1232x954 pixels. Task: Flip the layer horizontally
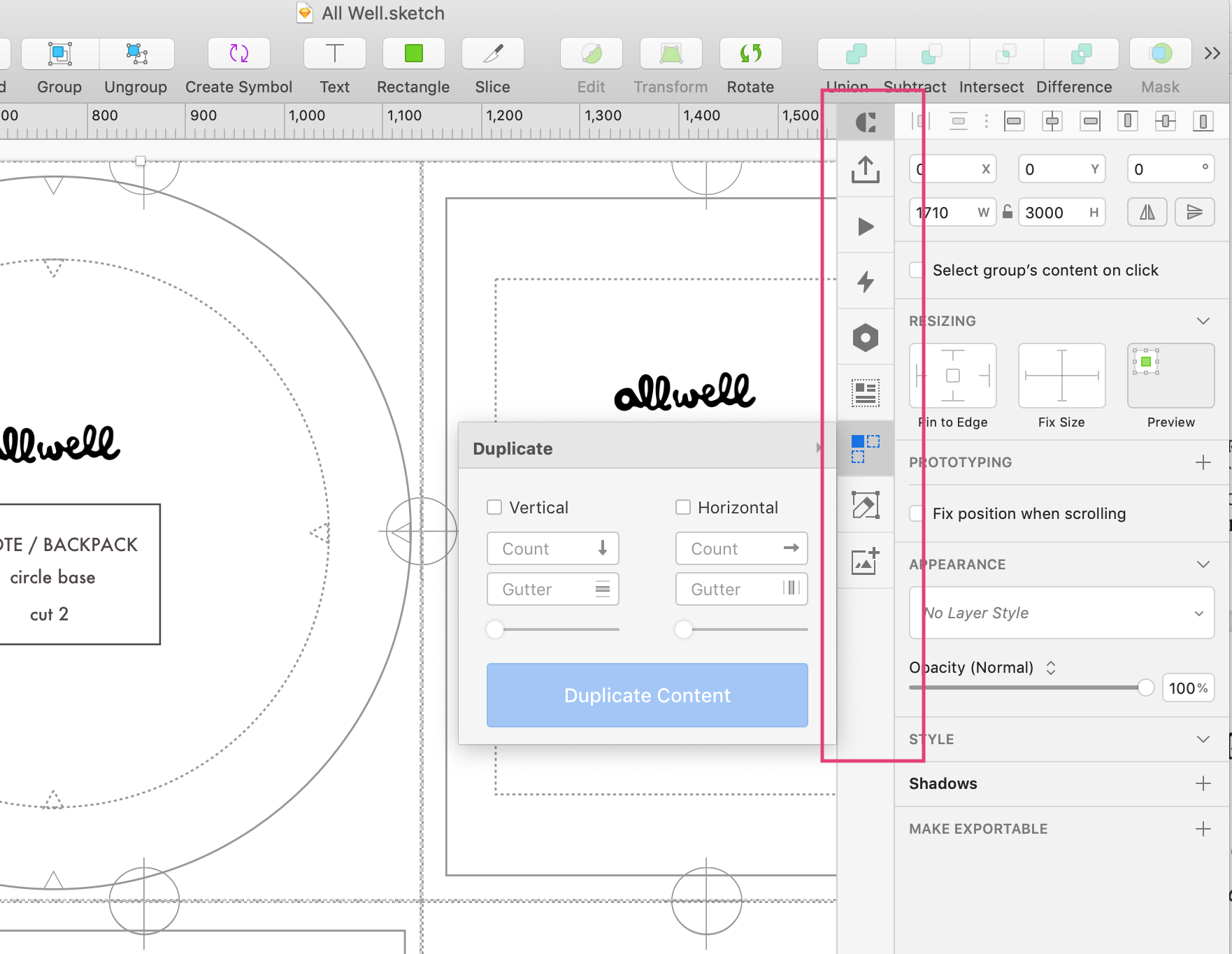coord(1147,212)
